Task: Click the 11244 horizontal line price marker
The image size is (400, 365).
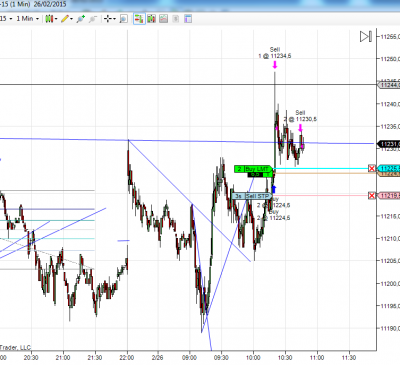Action: 389,85
